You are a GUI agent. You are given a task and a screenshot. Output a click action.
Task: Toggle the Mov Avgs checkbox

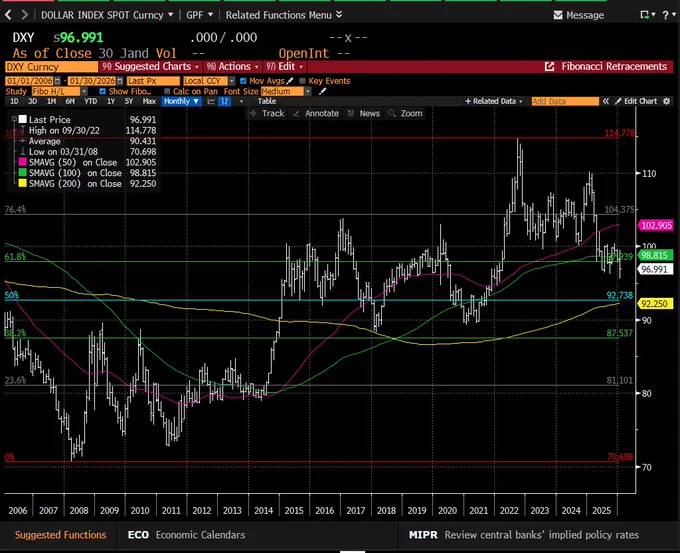click(x=243, y=81)
